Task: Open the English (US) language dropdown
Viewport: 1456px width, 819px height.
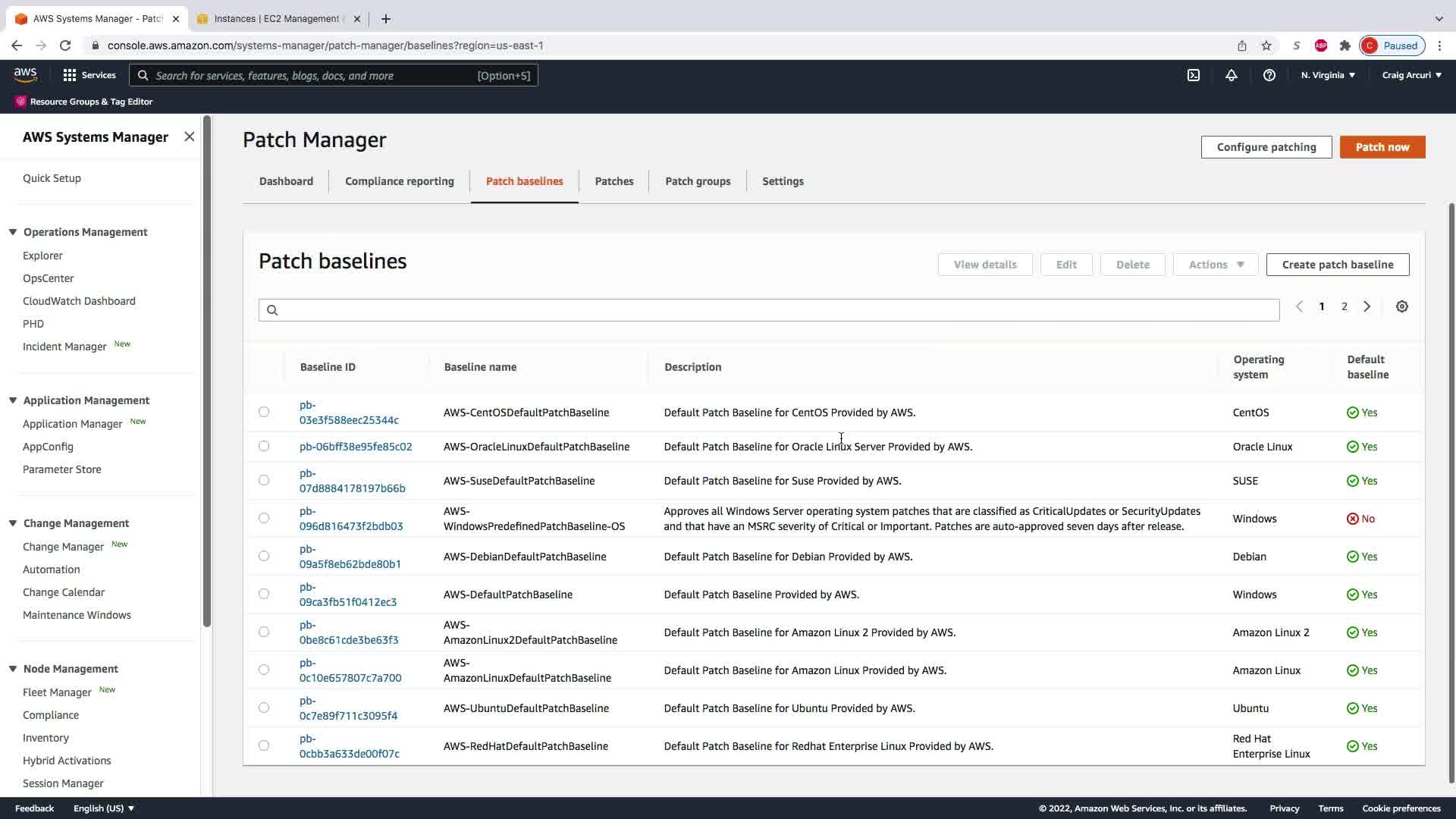Action: tap(104, 808)
